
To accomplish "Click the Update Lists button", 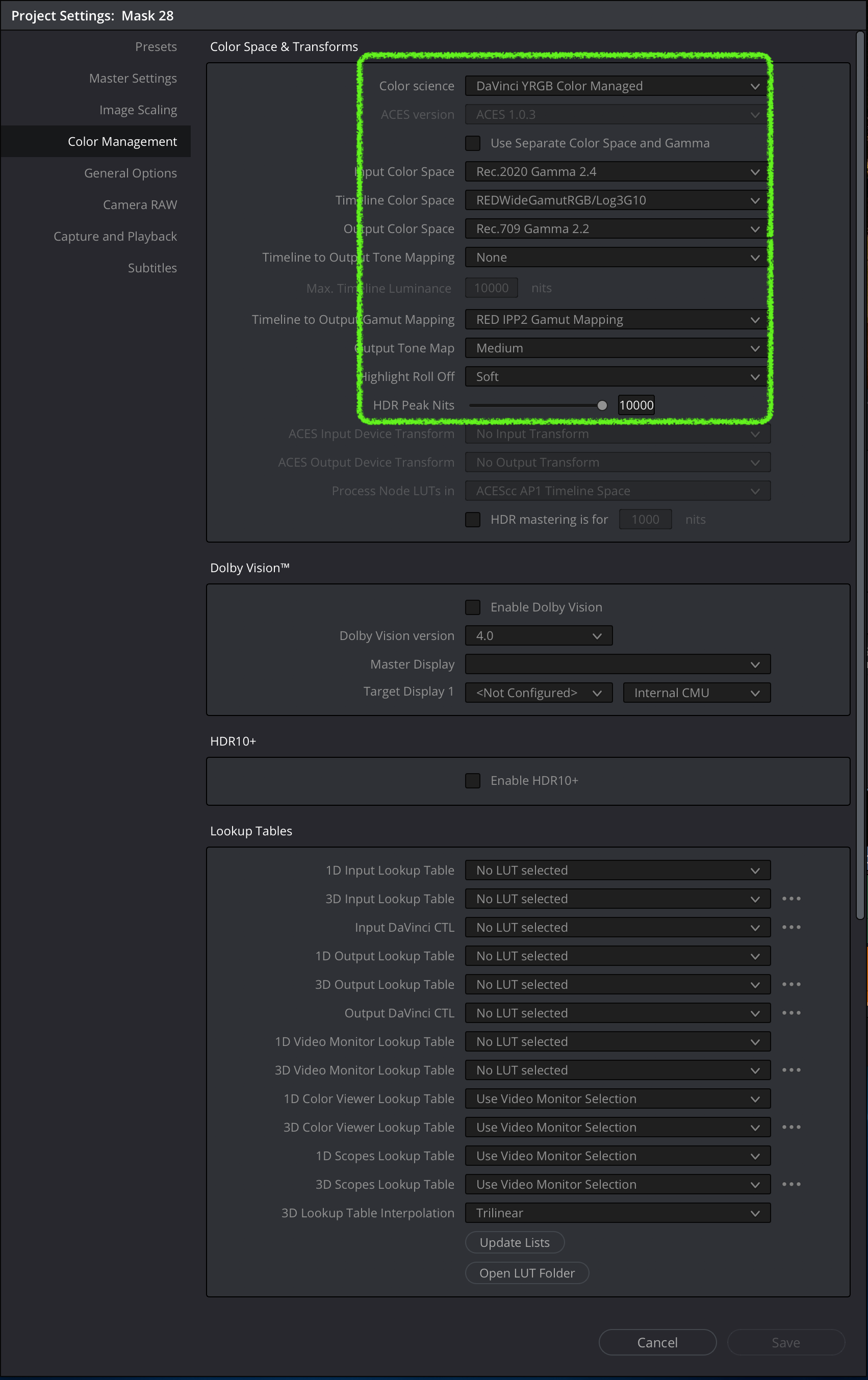I will (x=515, y=1242).
